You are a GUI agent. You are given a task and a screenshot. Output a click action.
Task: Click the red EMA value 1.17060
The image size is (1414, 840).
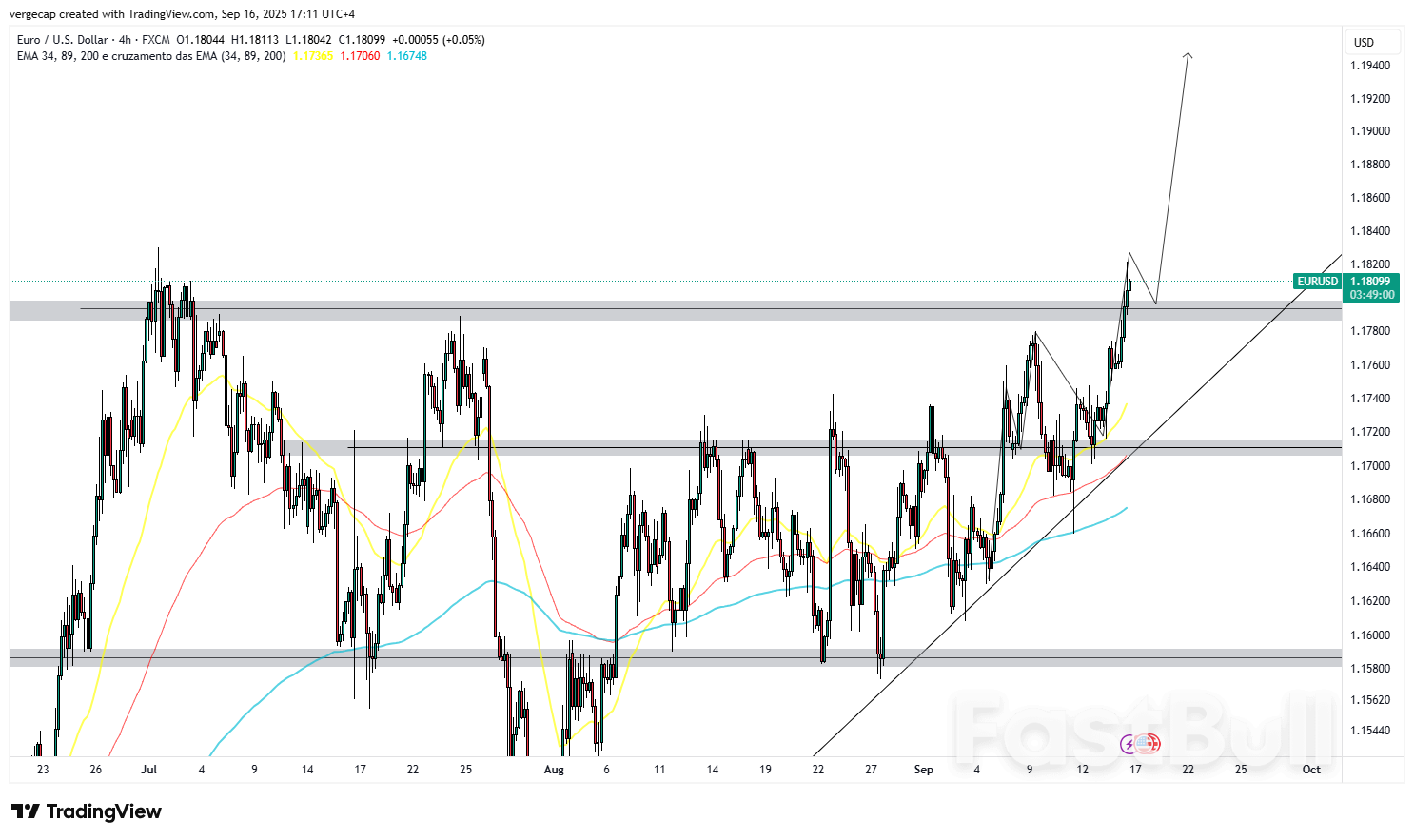pos(360,56)
